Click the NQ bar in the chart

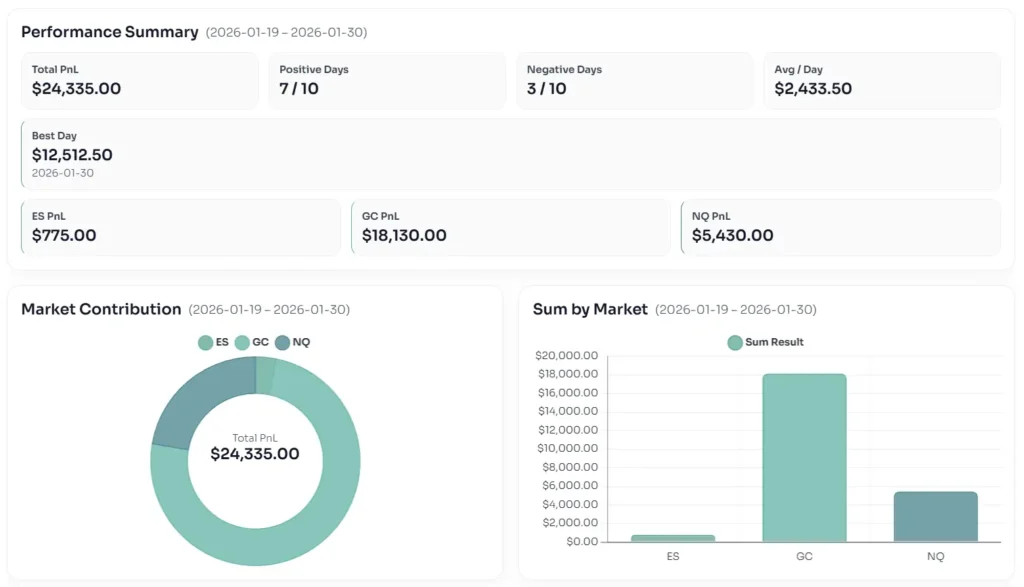[x=935, y=516]
